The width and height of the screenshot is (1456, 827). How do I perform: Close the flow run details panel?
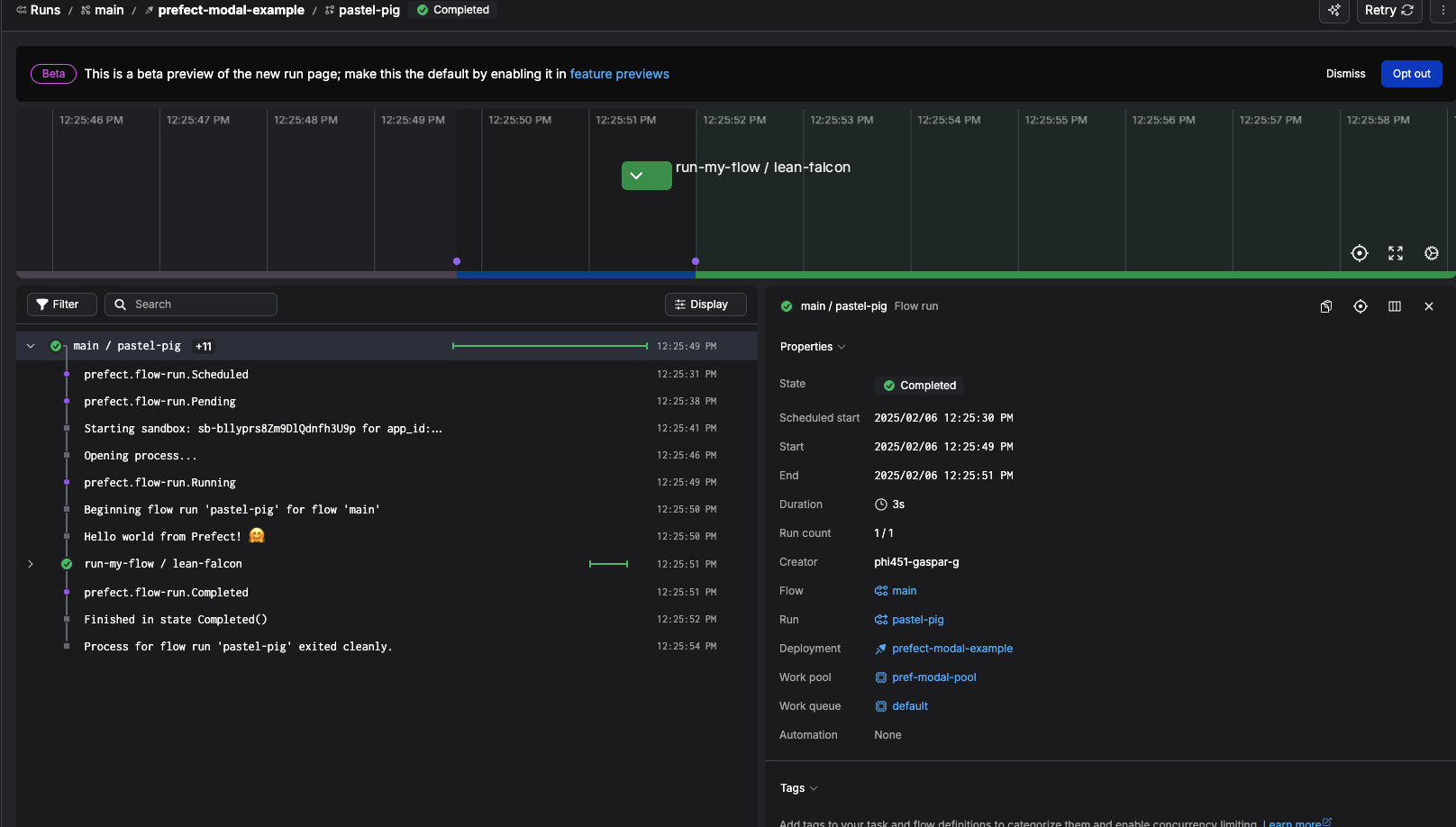tap(1429, 306)
